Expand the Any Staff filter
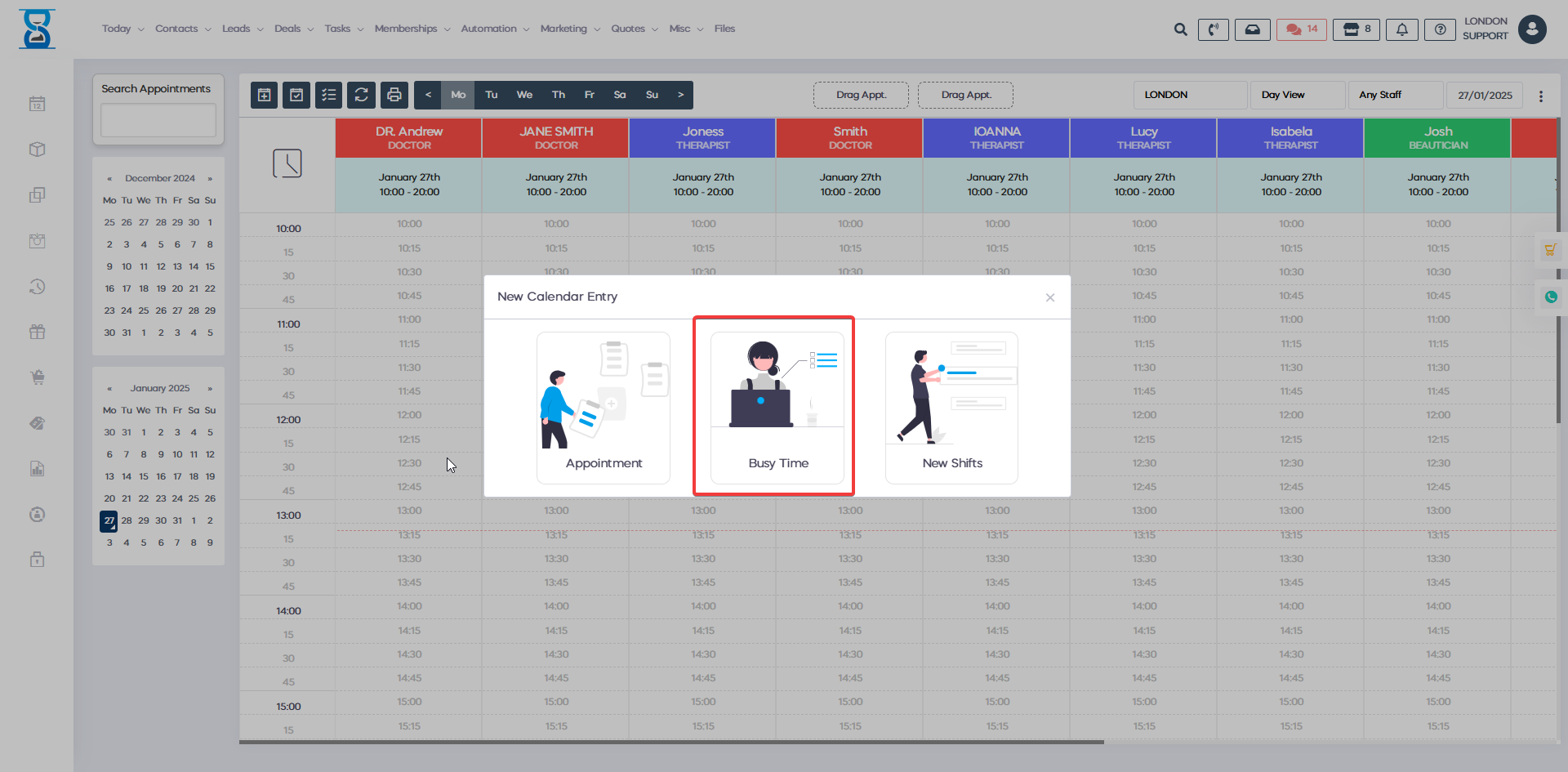1568x772 pixels. click(x=1395, y=95)
